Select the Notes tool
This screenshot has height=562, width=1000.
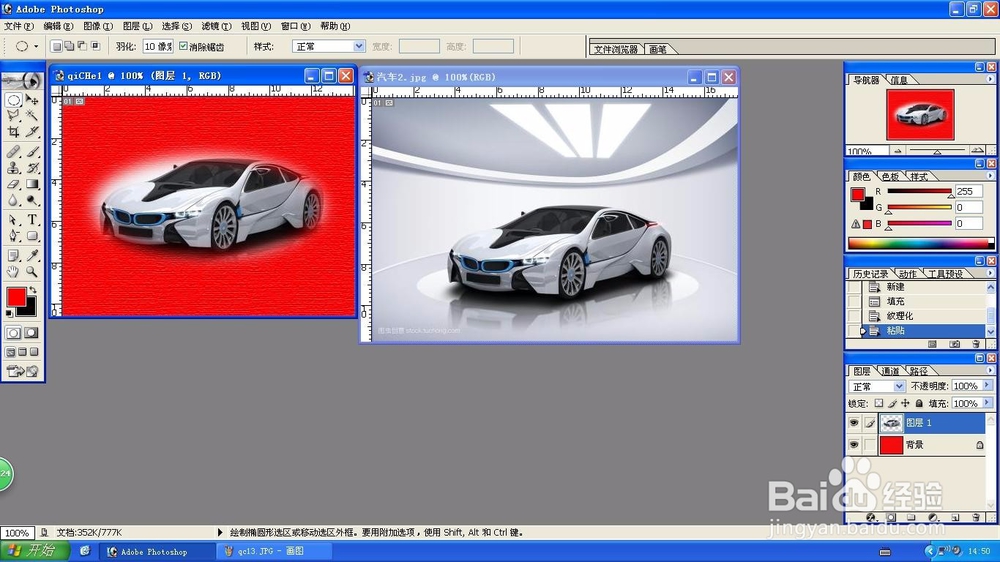pos(13,256)
